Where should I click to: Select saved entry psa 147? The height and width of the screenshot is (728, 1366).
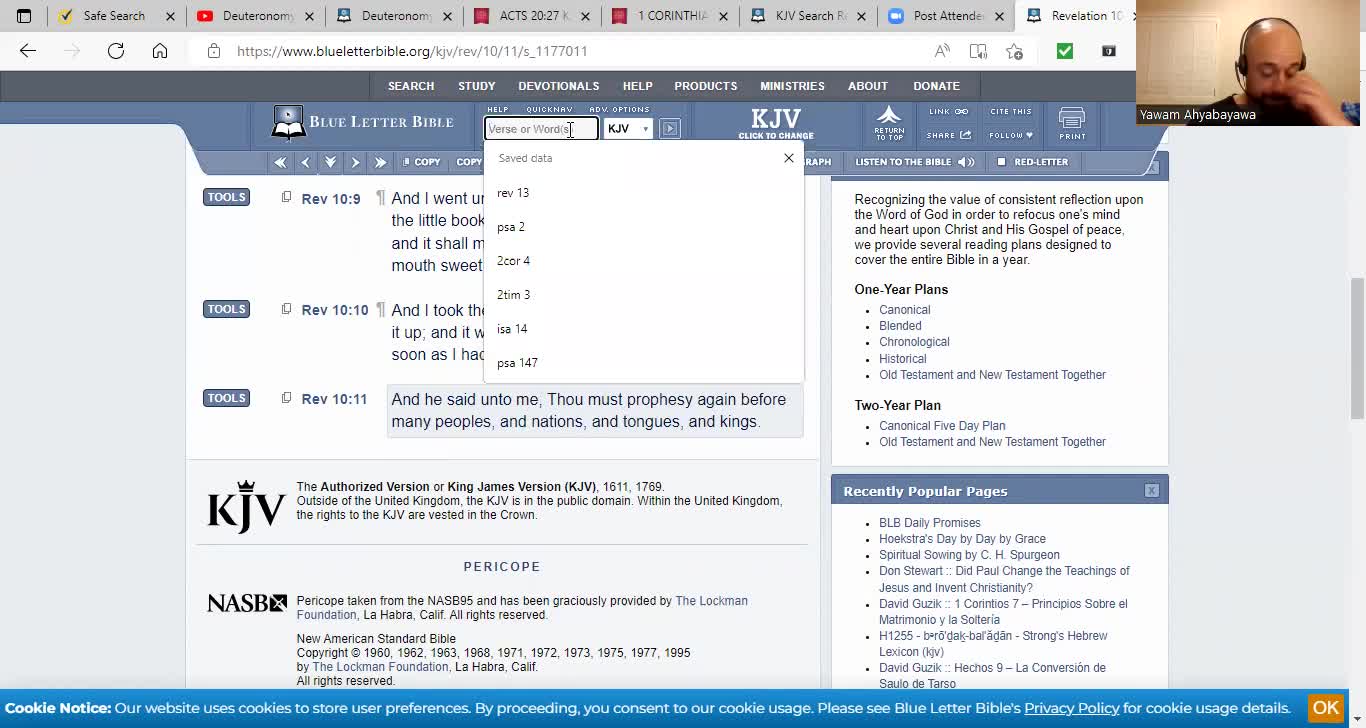(643, 363)
